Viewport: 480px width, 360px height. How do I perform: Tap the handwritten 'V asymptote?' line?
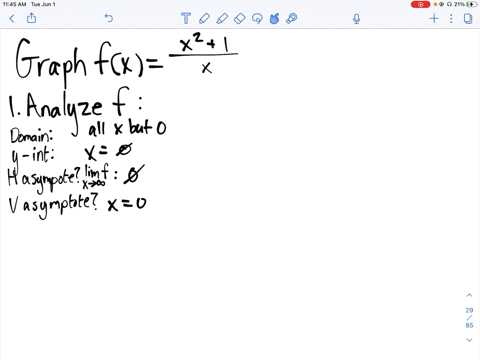pyautogui.click(x=53, y=206)
